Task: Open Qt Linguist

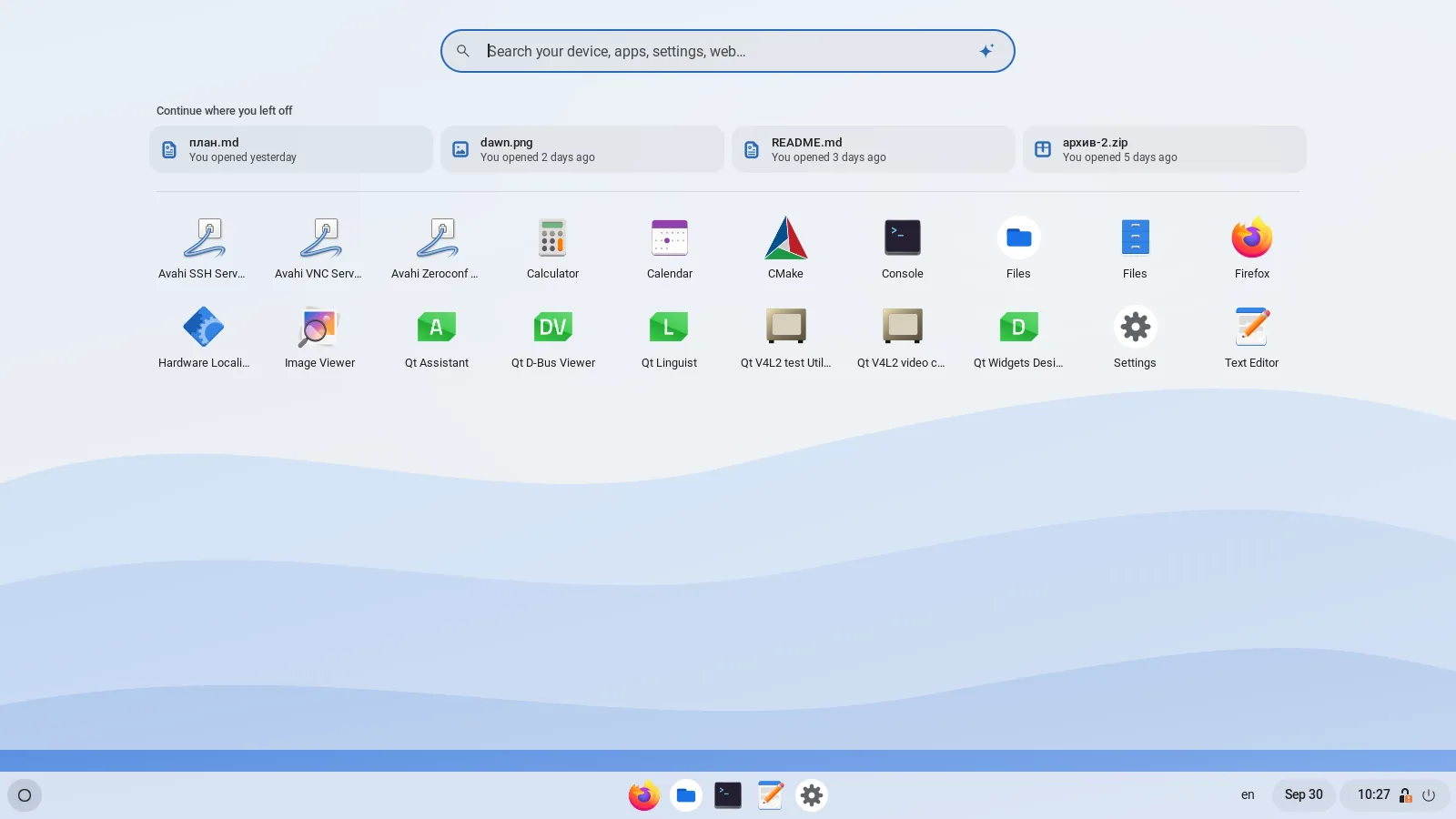Action: (670, 338)
